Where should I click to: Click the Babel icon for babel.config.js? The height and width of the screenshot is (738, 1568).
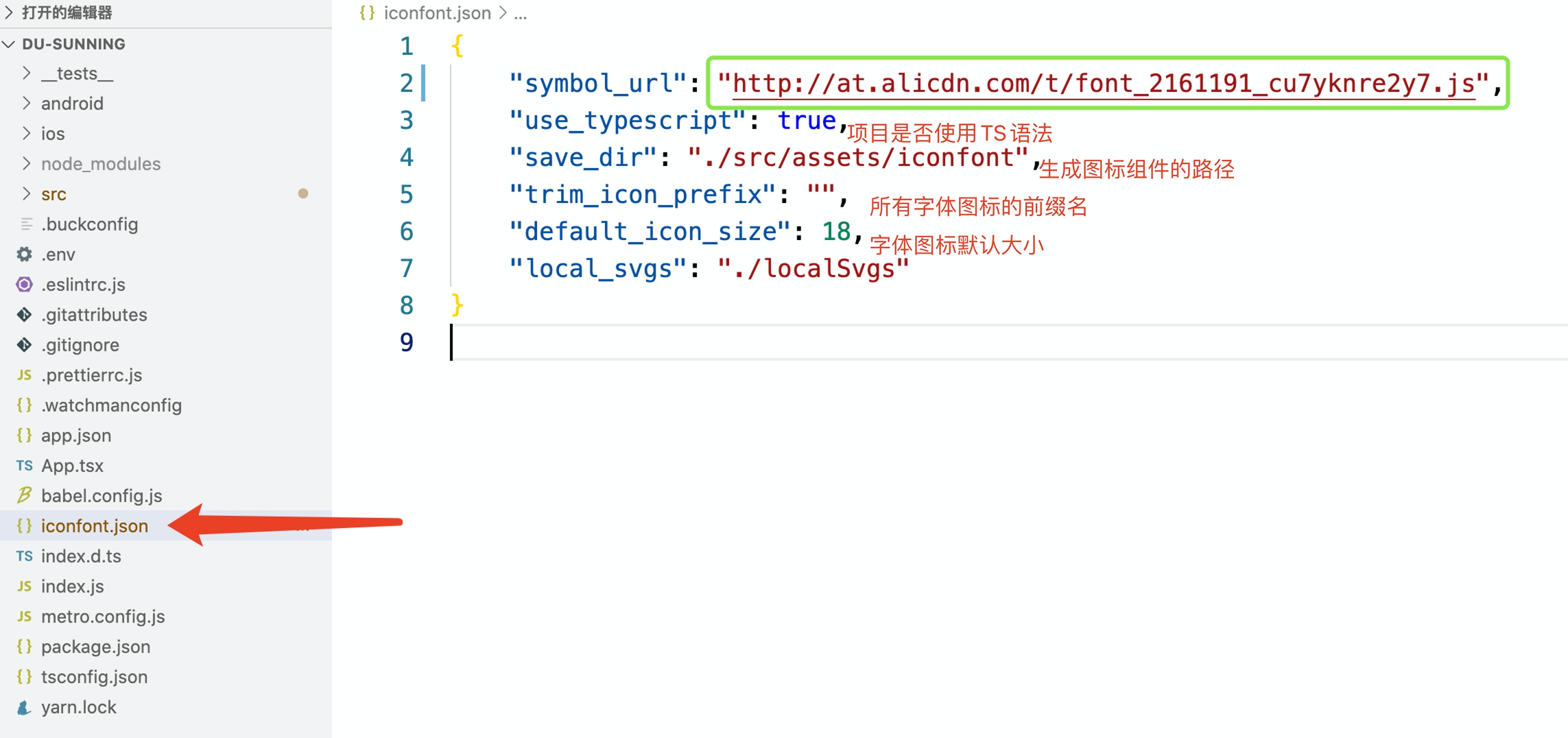point(23,495)
